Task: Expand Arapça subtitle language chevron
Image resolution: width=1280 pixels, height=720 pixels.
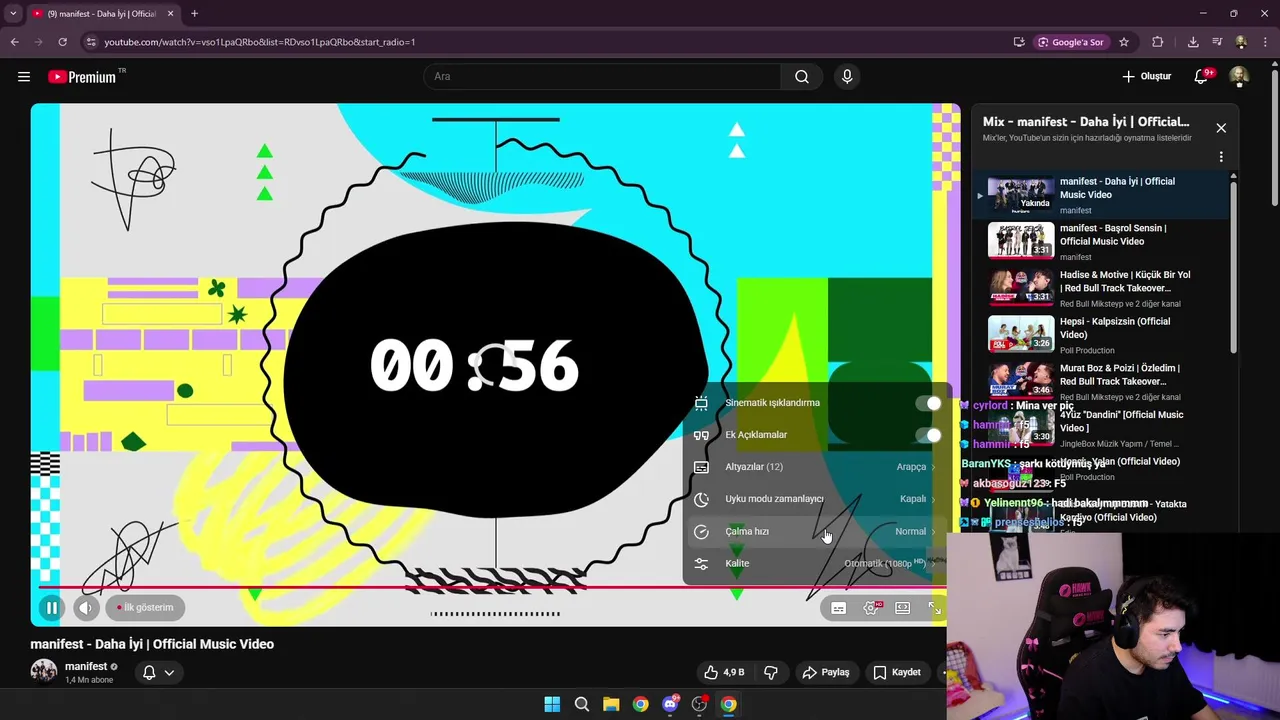Action: (933, 467)
